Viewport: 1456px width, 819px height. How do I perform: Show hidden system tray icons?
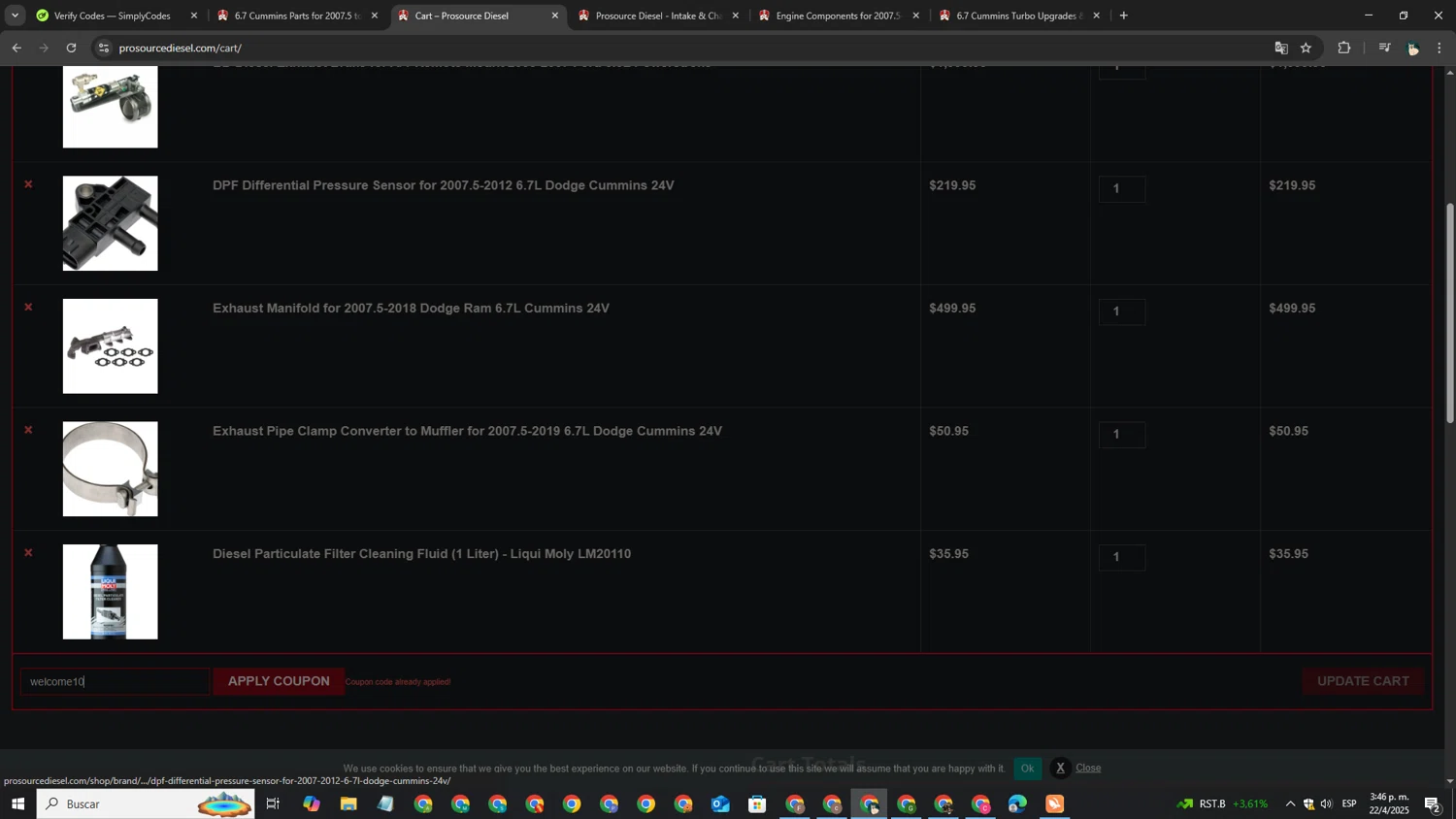pyautogui.click(x=1290, y=803)
